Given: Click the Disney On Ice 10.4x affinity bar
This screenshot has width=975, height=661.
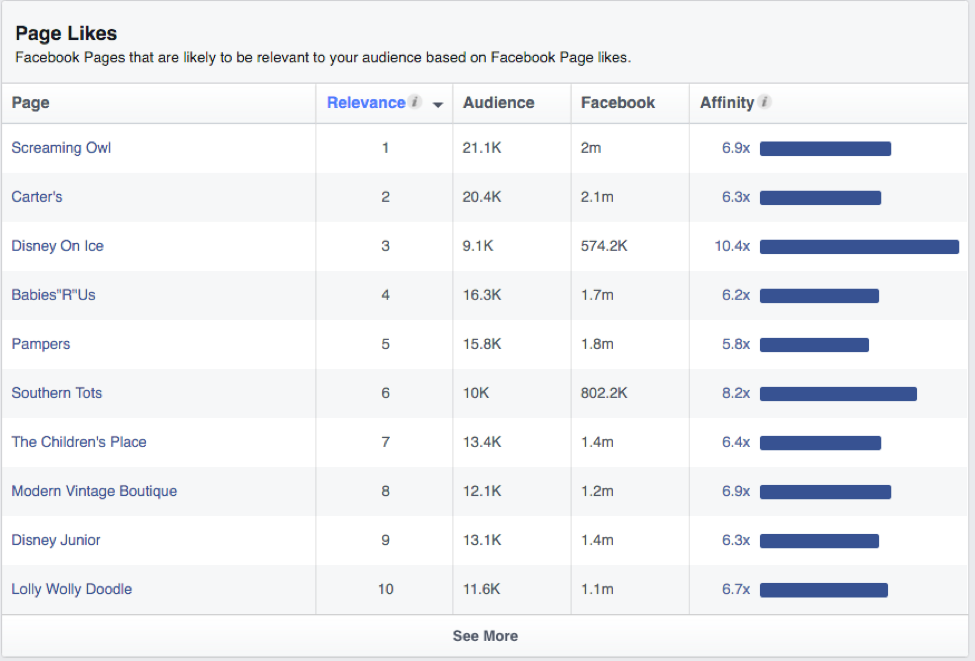Looking at the screenshot, I should click(859, 247).
